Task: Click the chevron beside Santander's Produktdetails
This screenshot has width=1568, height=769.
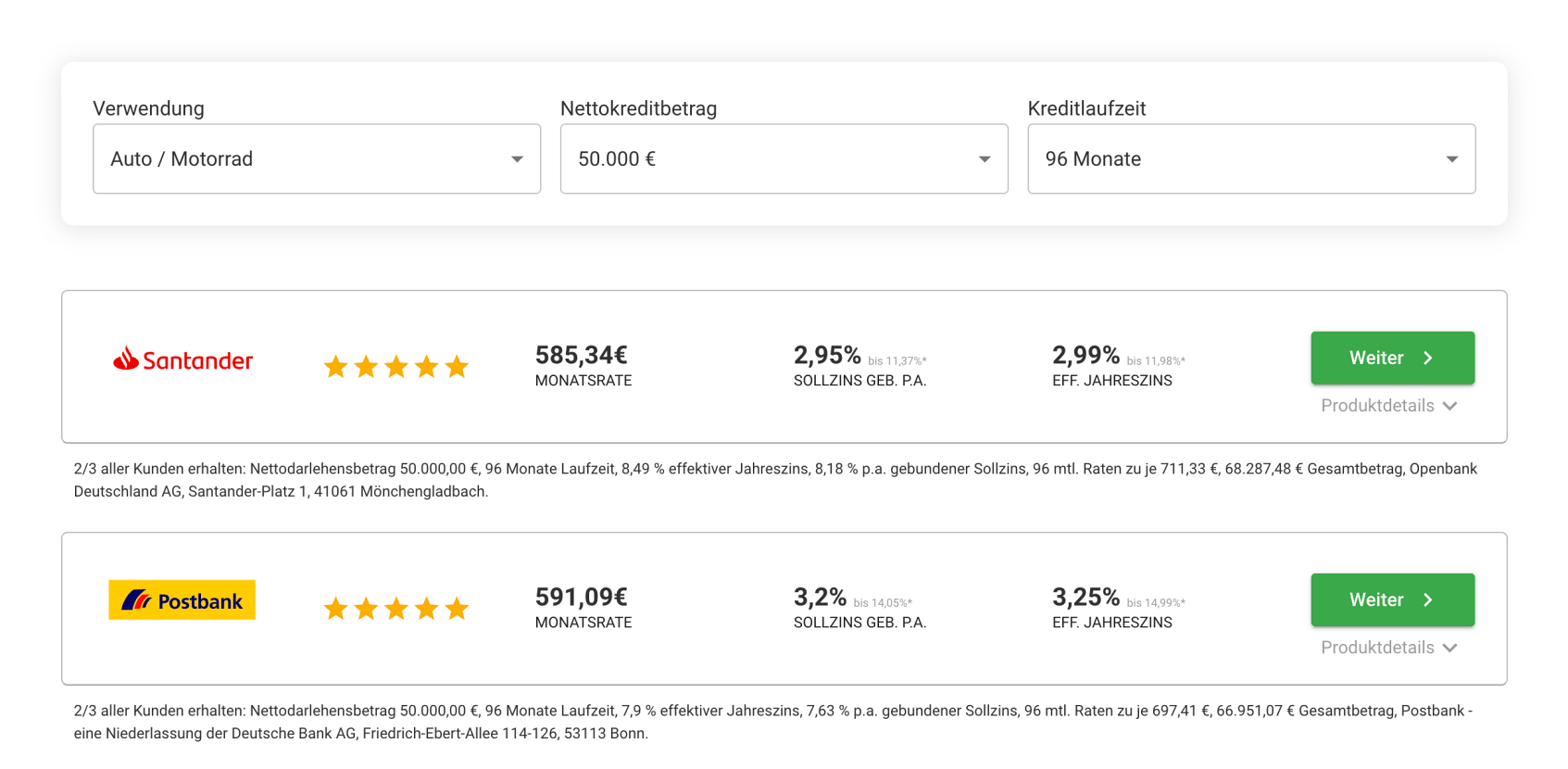Action: (1450, 406)
